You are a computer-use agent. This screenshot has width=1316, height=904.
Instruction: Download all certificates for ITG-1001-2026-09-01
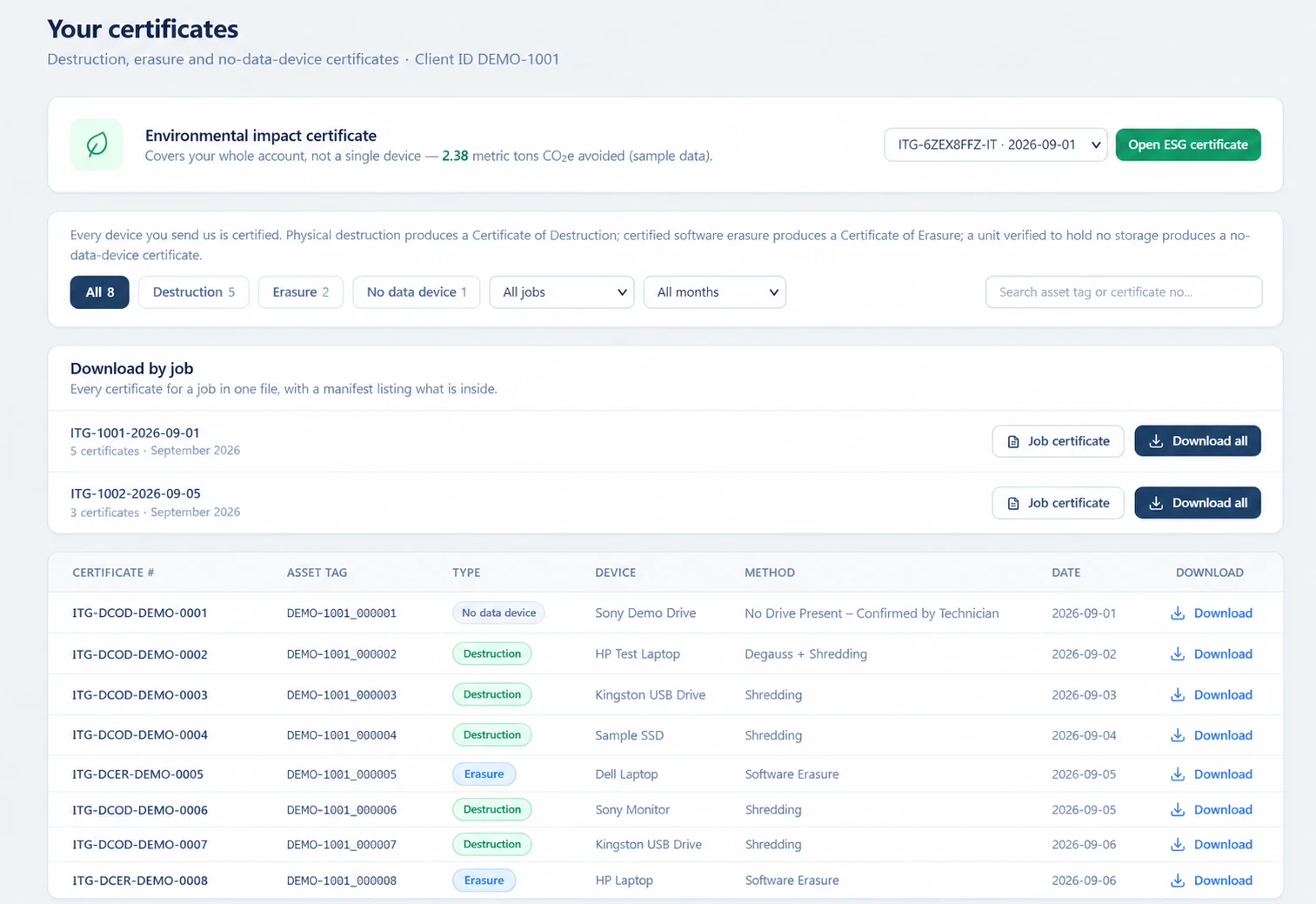click(1198, 441)
